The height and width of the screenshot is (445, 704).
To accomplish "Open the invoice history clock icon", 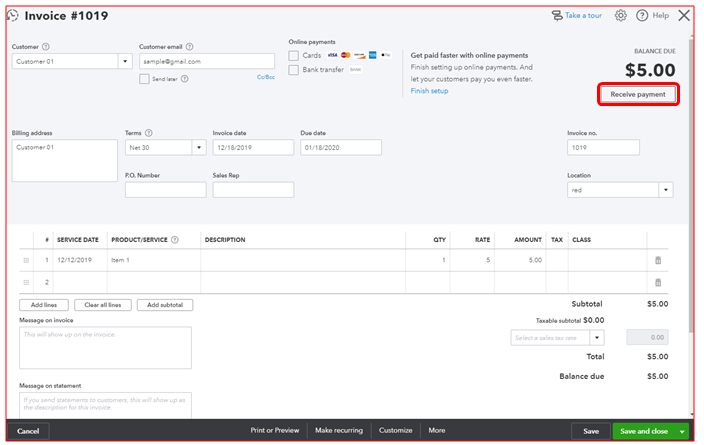I will 12,16.
